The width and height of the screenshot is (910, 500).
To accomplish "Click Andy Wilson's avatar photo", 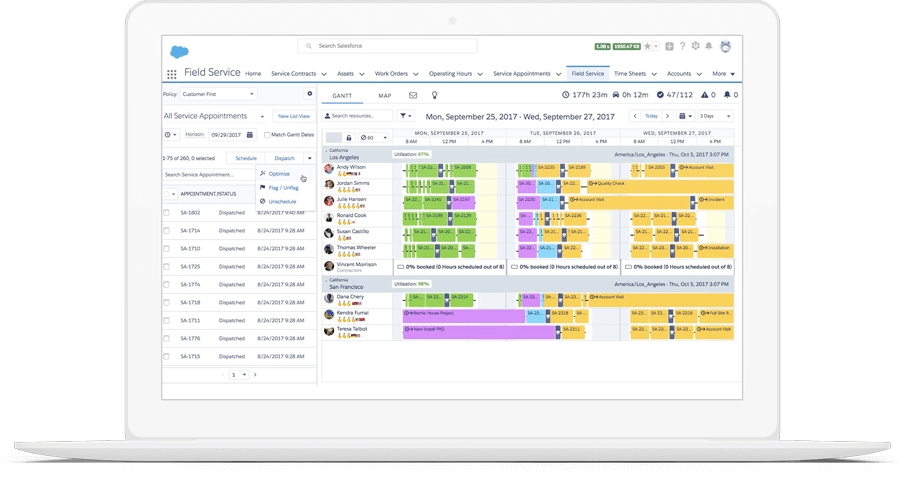I will coord(329,169).
